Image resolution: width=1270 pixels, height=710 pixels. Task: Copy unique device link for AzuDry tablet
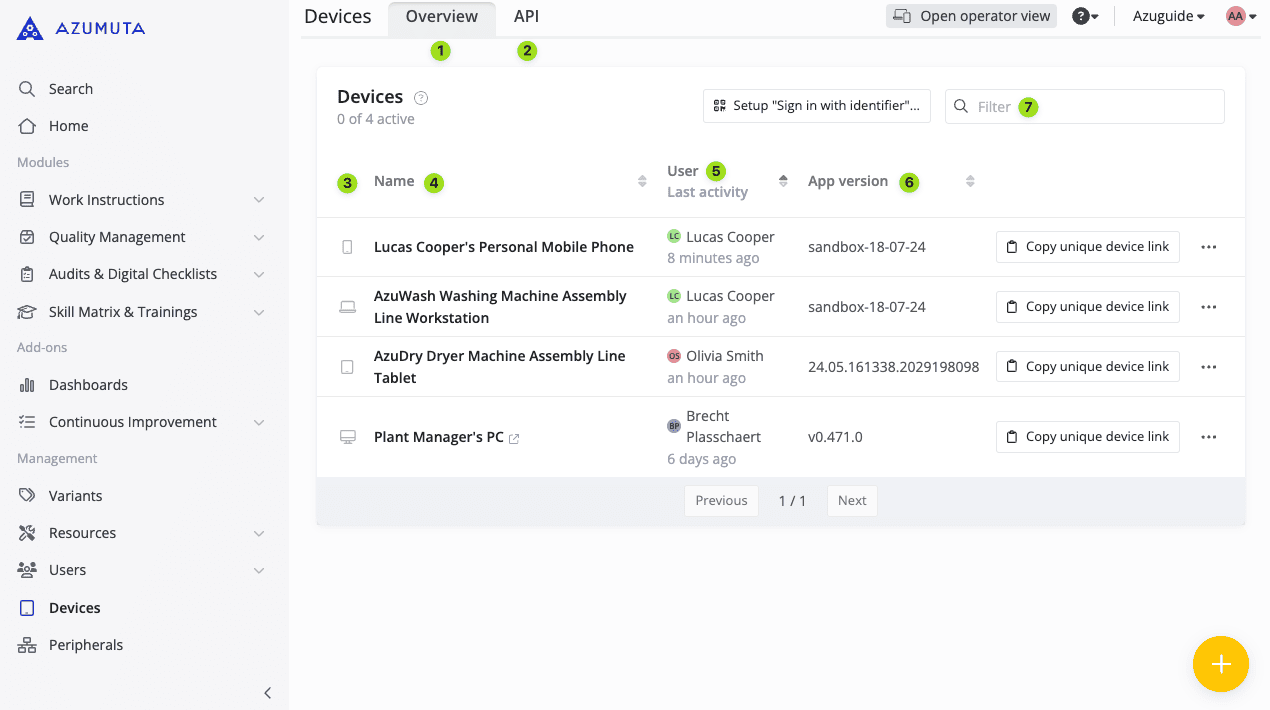(1087, 367)
